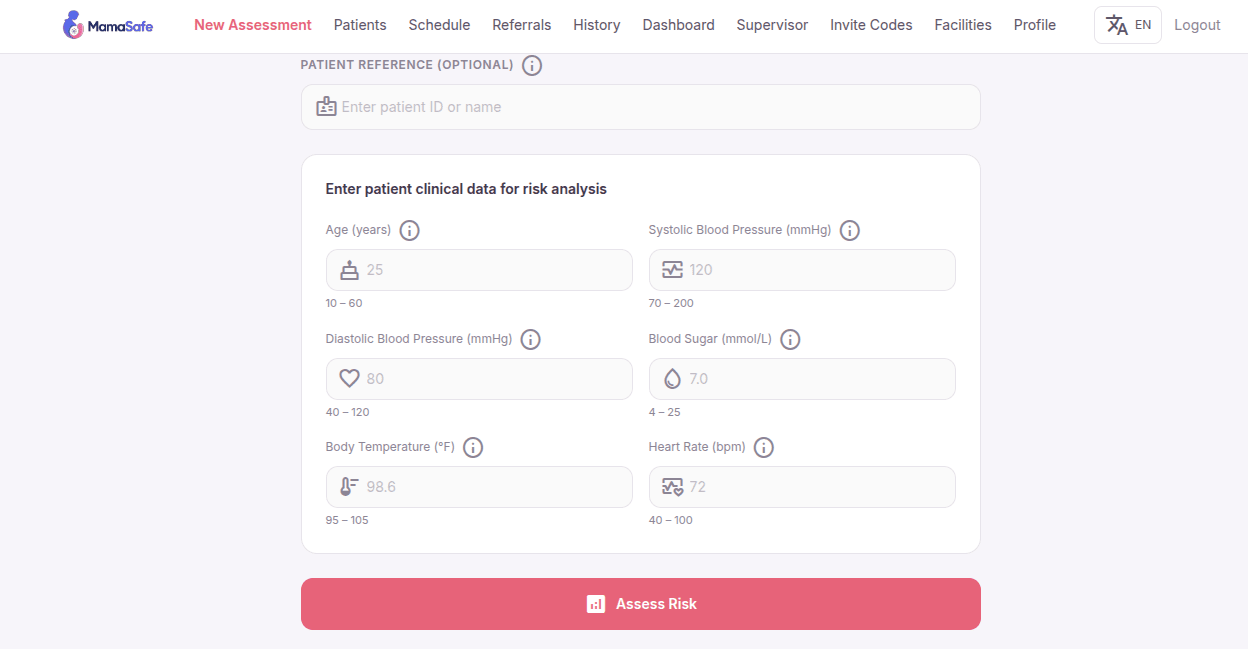Show Heart Rate info icon
Viewport: 1248px width, 649px height.
click(x=764, y=447)
